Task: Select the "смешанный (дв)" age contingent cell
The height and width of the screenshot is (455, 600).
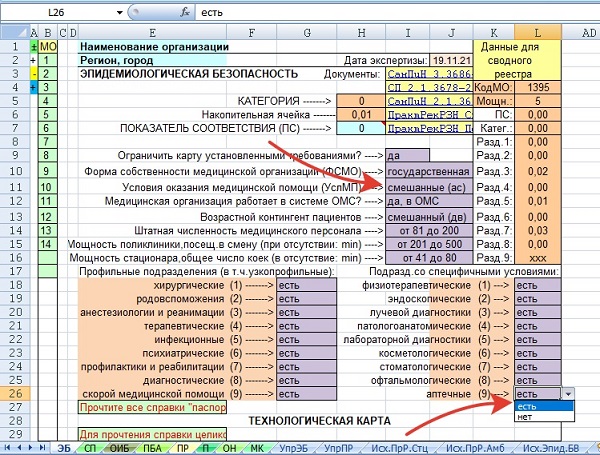Action: [429, 217]
